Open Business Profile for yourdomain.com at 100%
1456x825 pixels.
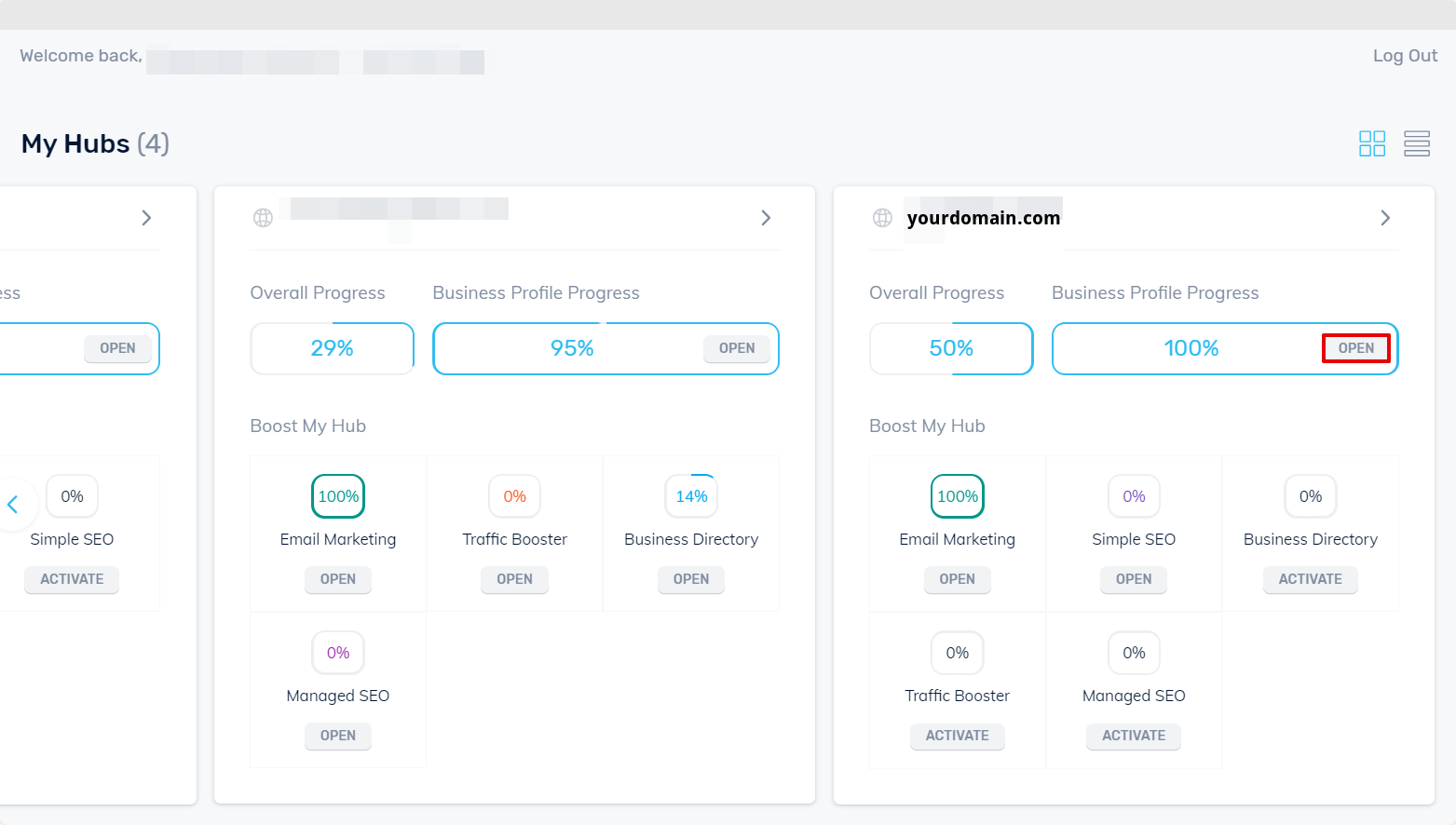point(1356,348)
